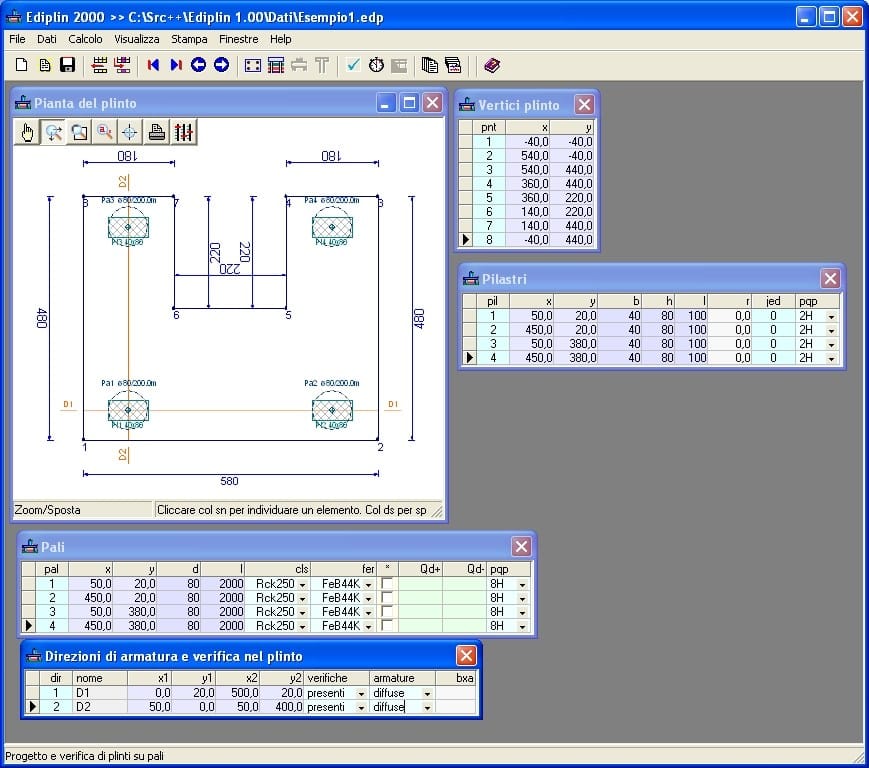Screen dimensions: 869x768
Task: Toggle the checkbox in Pali row 4
Action: [387, 626]
